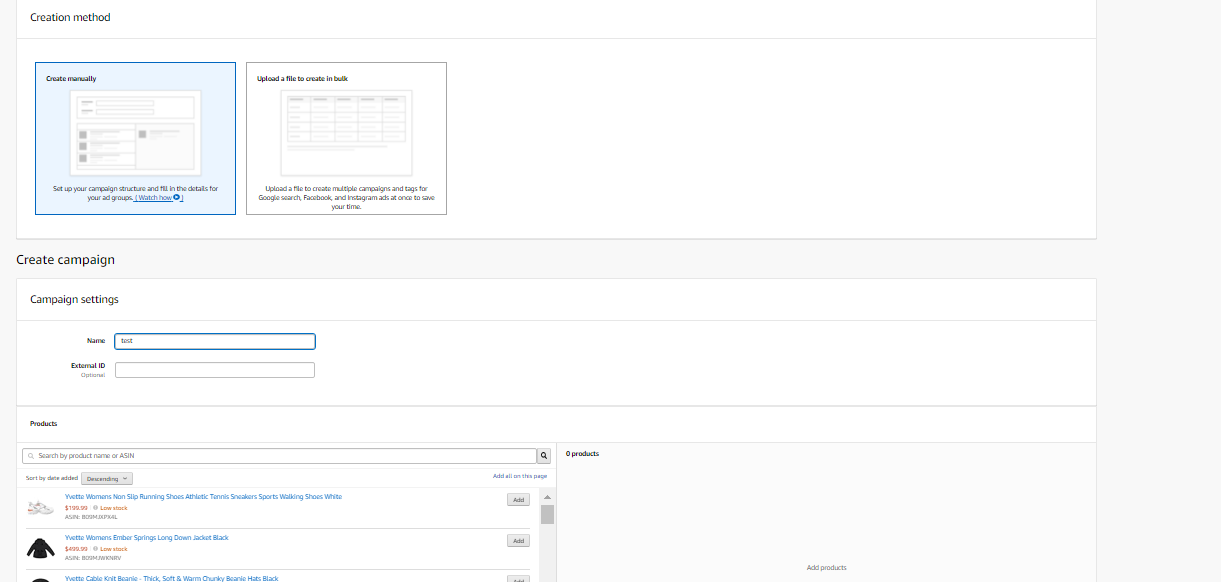Click the black down jacket thumbnail

pyautogui.click(x=40, y=547)
